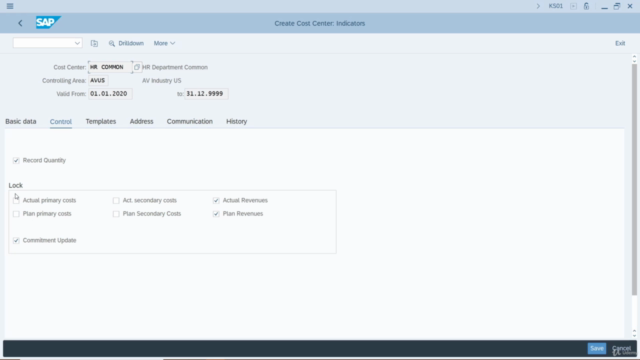Viewport: 640px width, 360px height.
Task: Click the play icon next to KS01
Action: coord(573,6)
